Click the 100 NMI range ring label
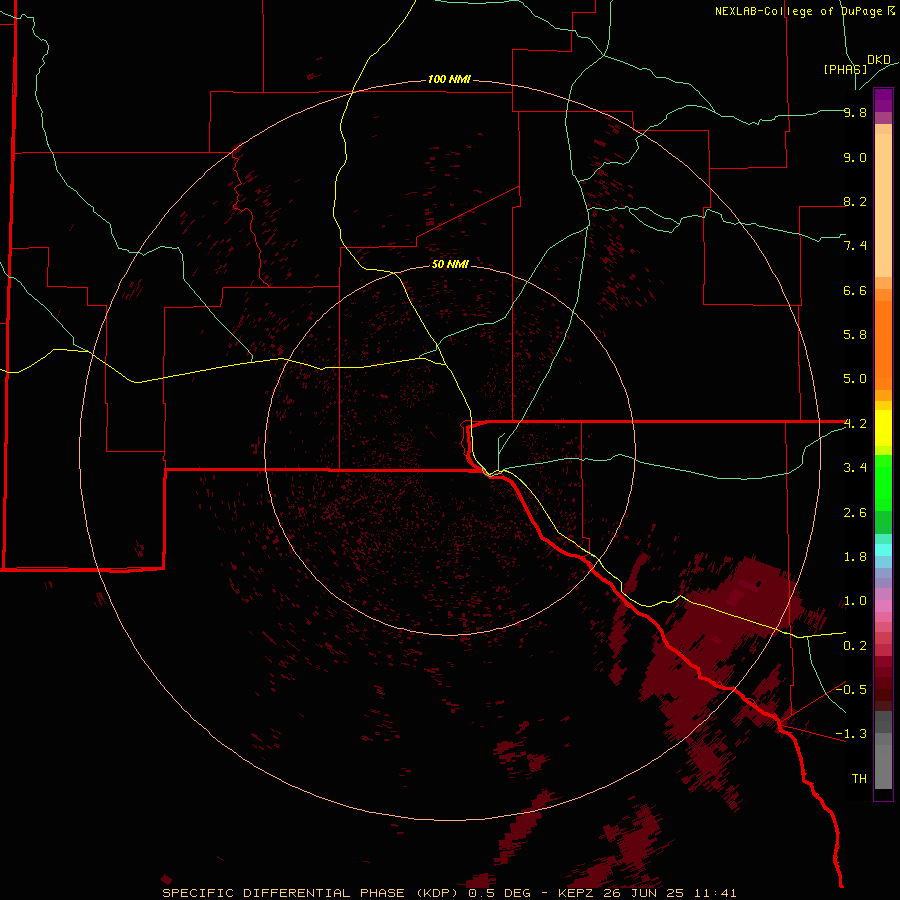Screen dimensions: 900x900 pyautogui.click(x=449, y=79)
